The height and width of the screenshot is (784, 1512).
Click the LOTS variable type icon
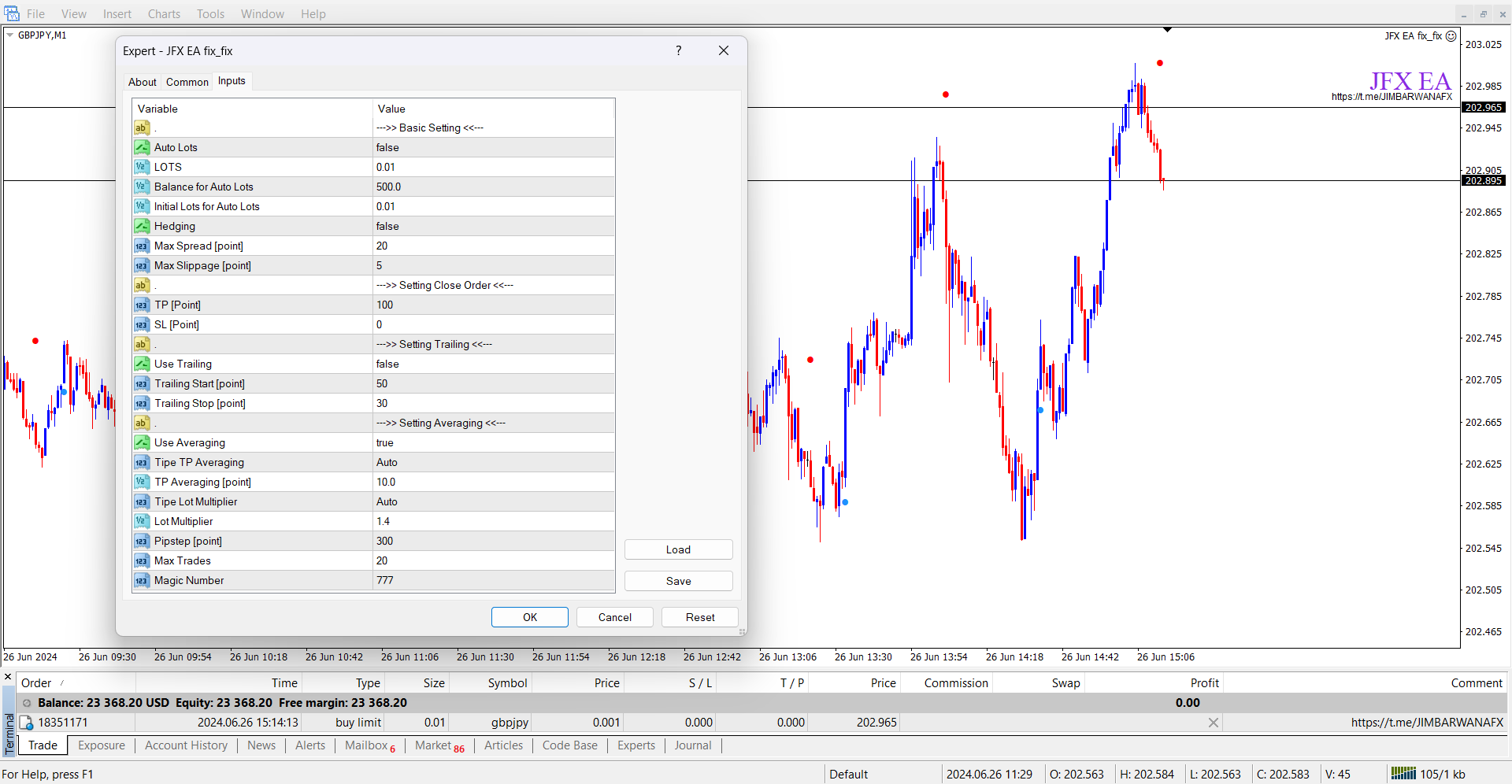pyautogui.click(x=142, y=167)
